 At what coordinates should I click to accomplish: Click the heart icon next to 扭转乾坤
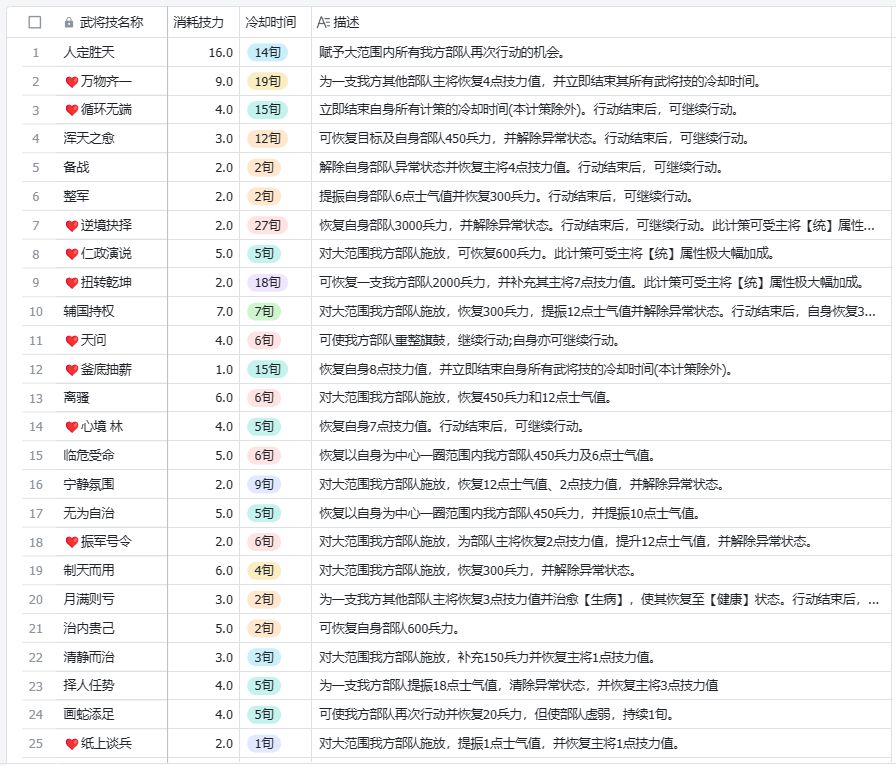pyautogui.click(x=71, y=283)
